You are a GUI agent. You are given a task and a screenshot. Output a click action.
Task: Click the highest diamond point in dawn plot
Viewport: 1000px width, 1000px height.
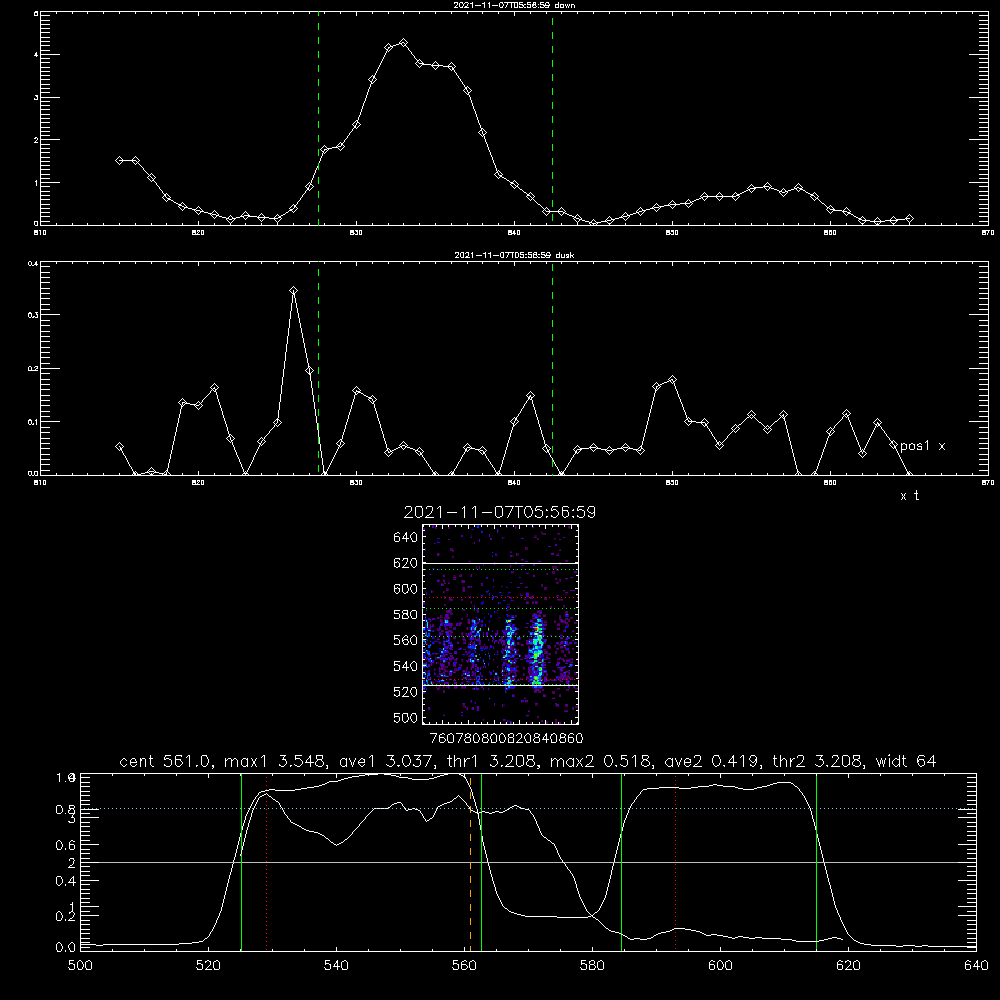403,43
